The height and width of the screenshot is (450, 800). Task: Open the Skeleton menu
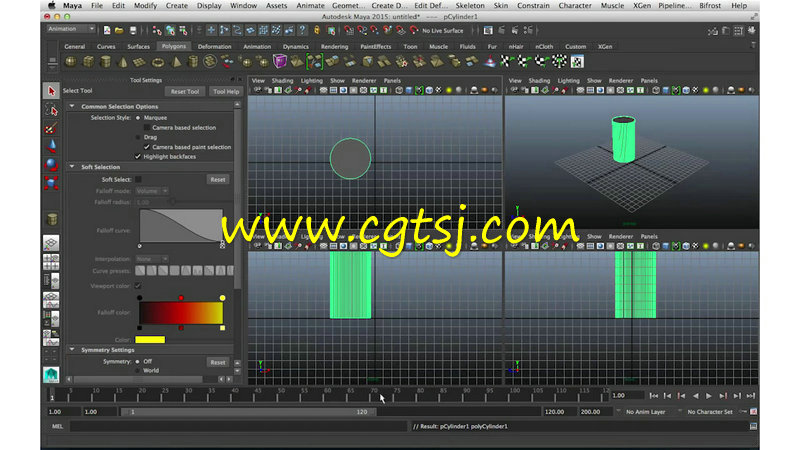[x=470, y=6]
